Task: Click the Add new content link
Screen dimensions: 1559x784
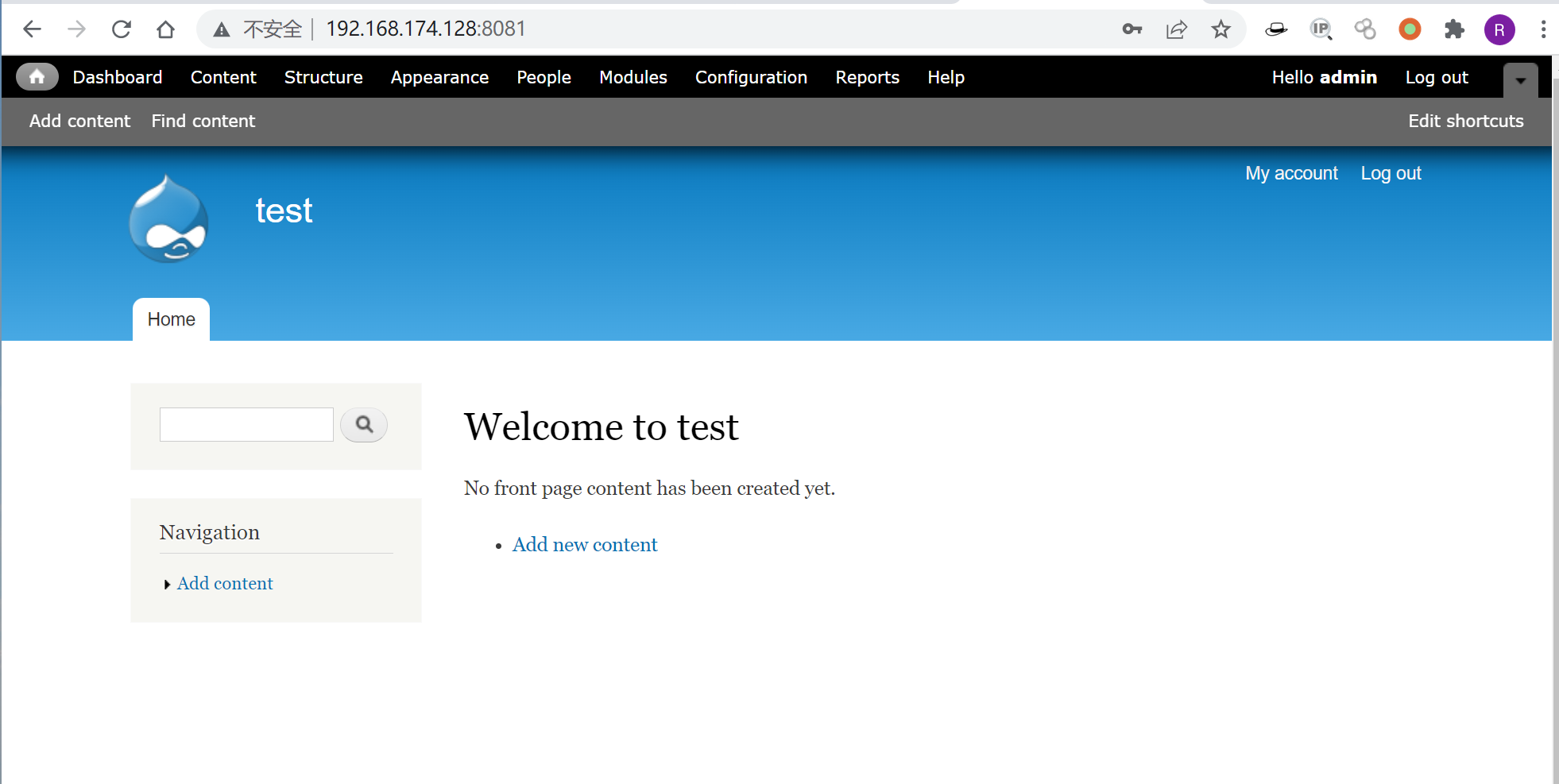Action: [x=585, y=545]
